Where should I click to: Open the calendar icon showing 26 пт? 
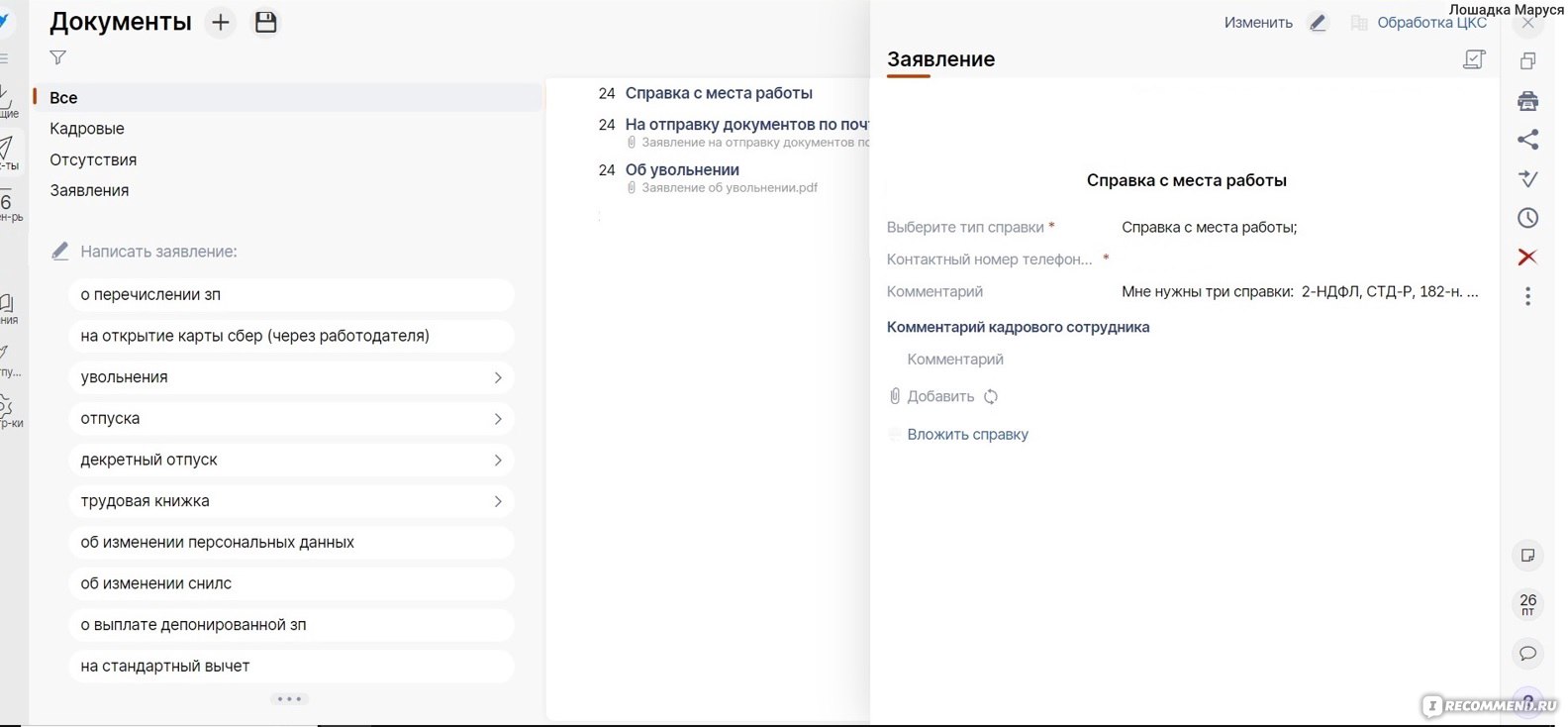(x=1528, y=604)
